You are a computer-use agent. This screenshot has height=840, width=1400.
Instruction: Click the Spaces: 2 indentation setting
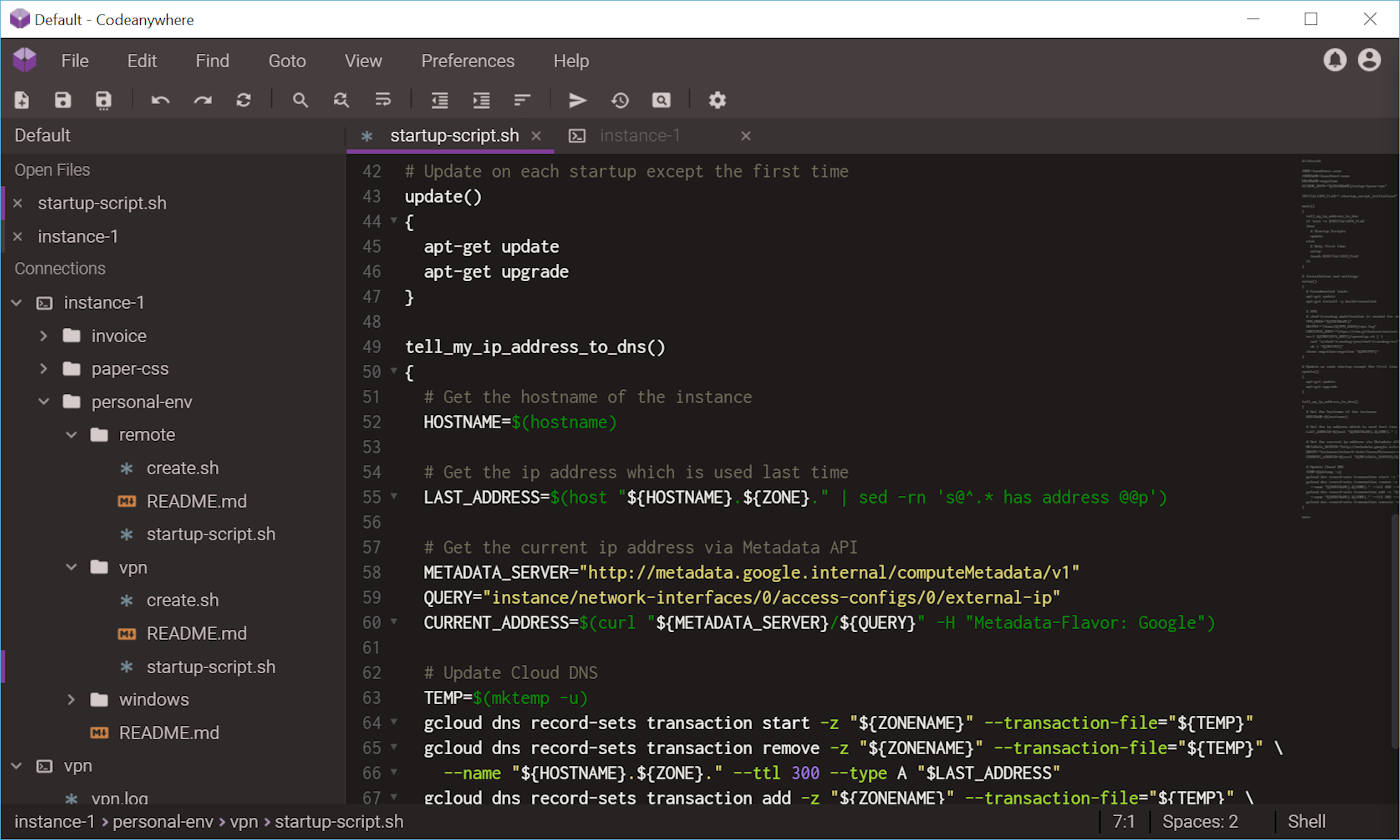tap(1200, 822)
